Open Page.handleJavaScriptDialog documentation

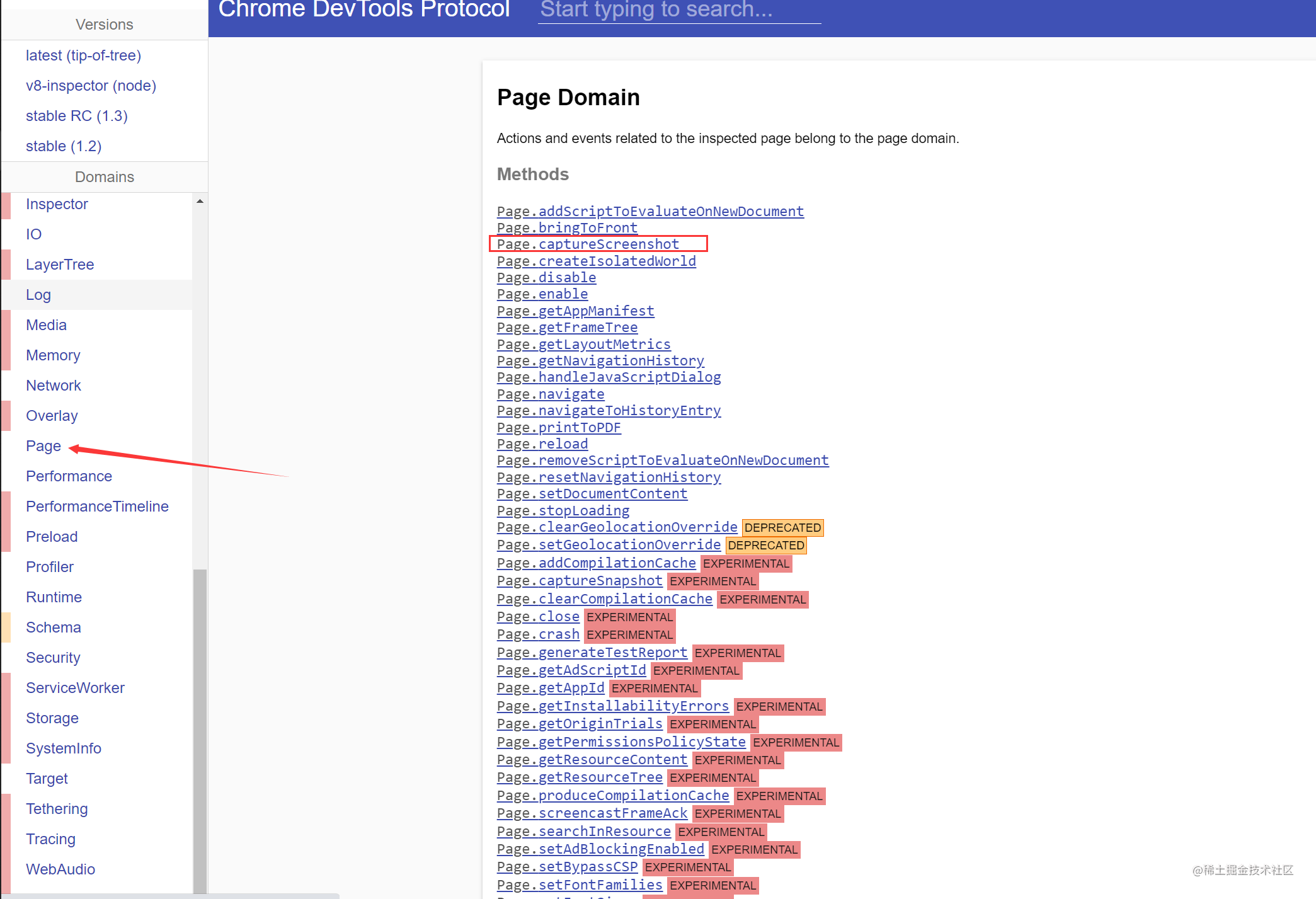click(x=608, y=377)
